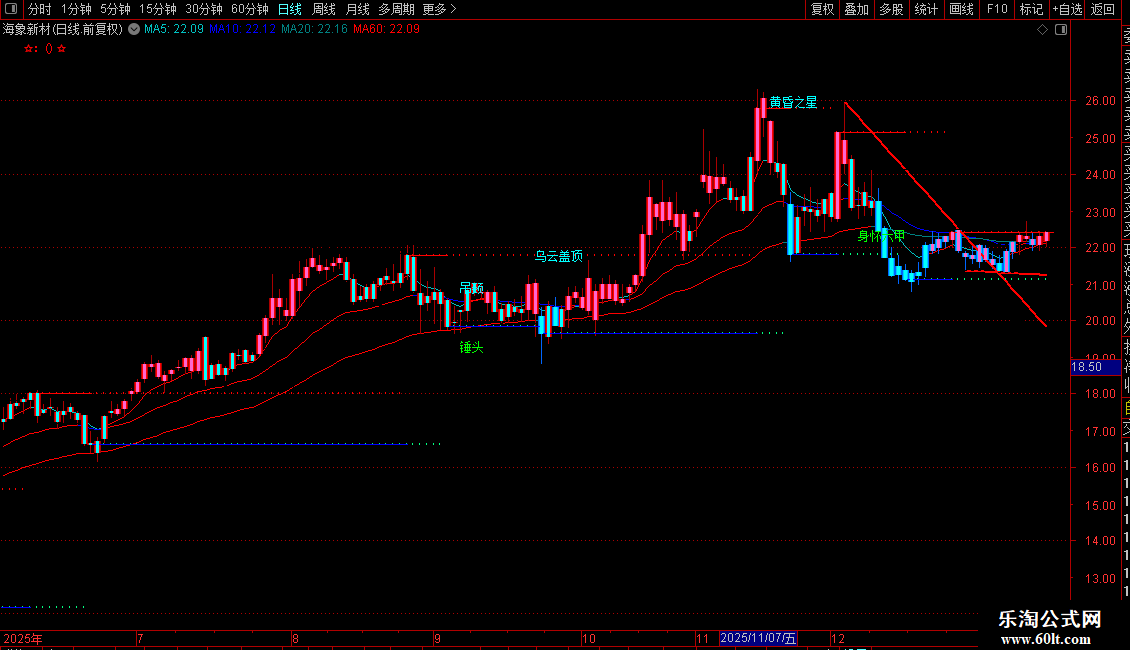This screenshot has width=1130, height=650.
Task: Select the 日线 daily tab
Action: pyautogui.click(x=290, y=9)
